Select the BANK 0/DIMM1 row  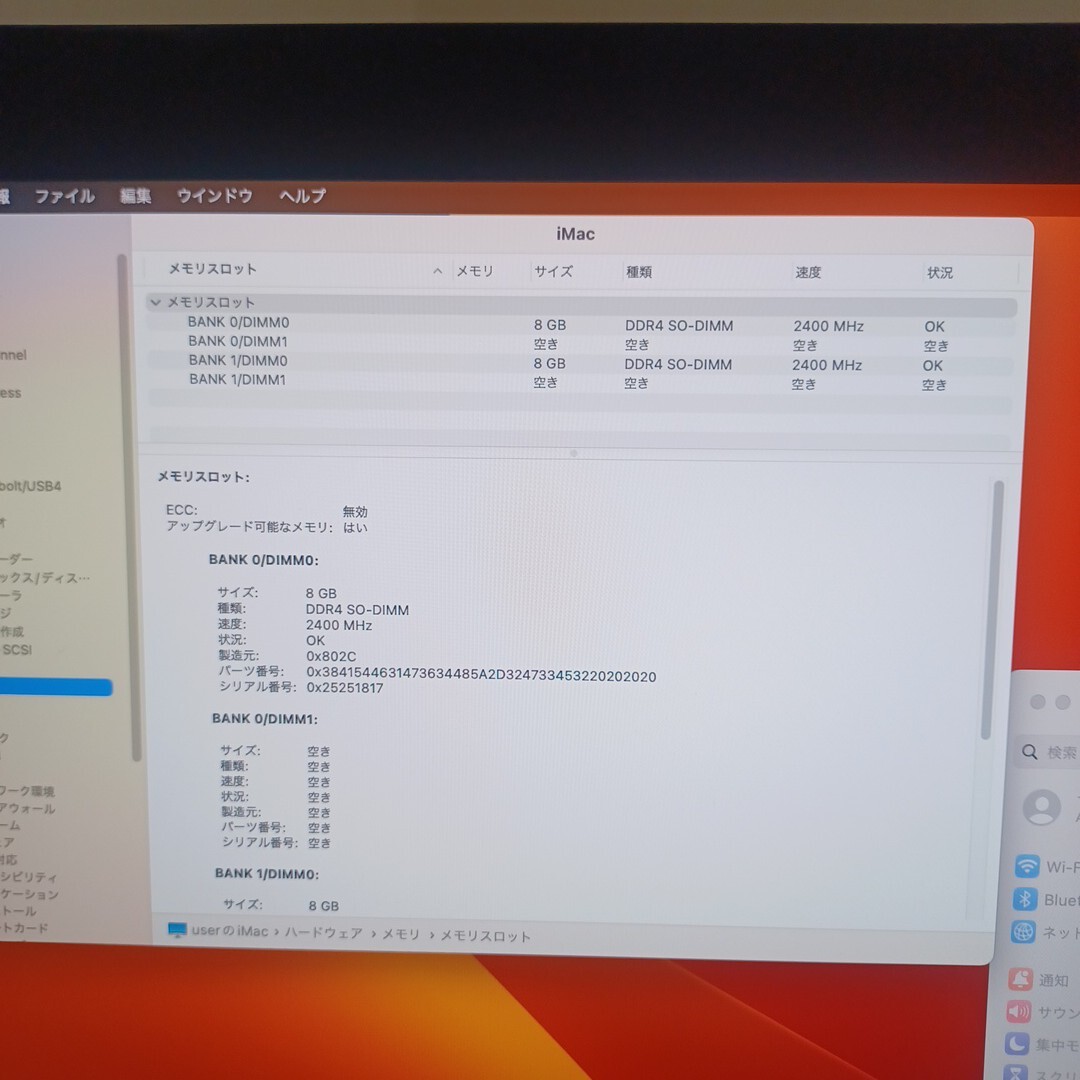581,343
